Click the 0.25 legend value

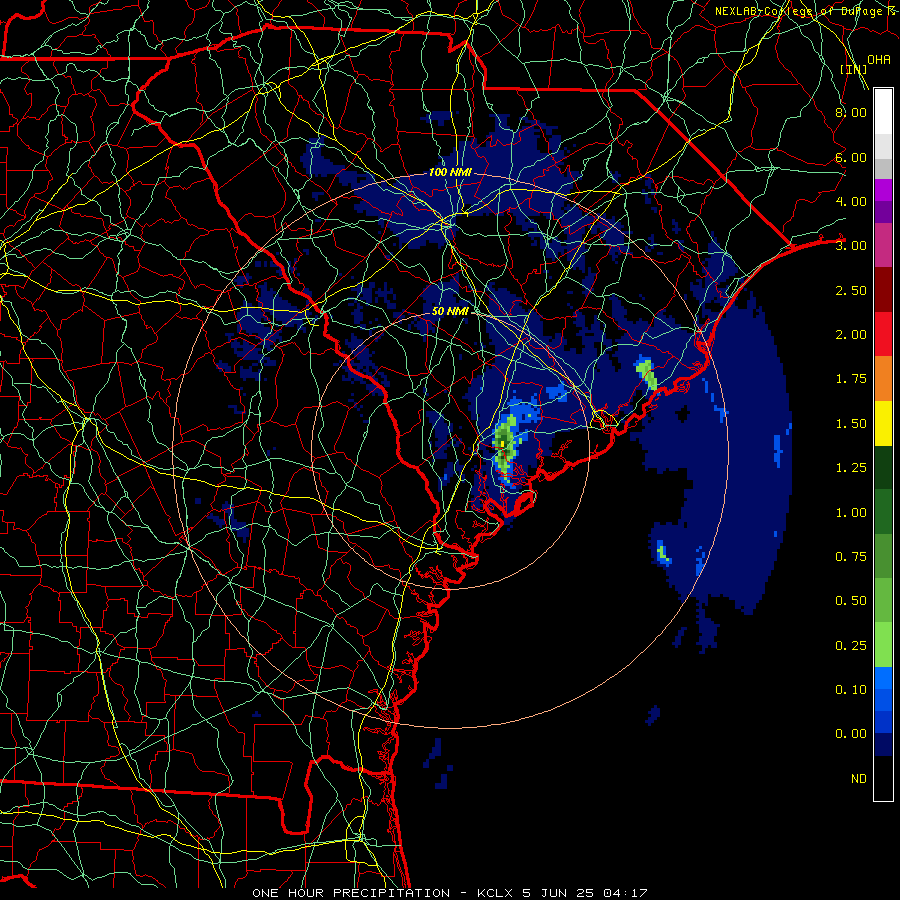click(x=850, y=646)
